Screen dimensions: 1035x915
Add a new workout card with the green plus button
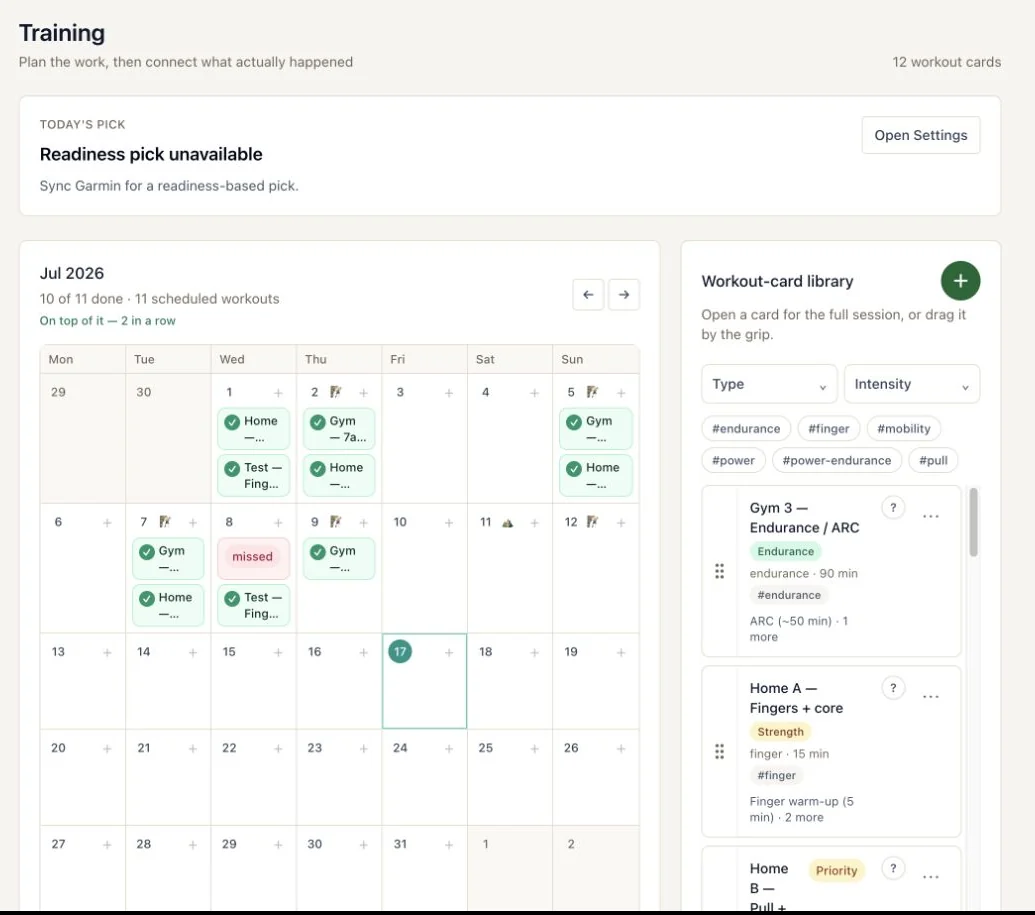click(960, 281)
